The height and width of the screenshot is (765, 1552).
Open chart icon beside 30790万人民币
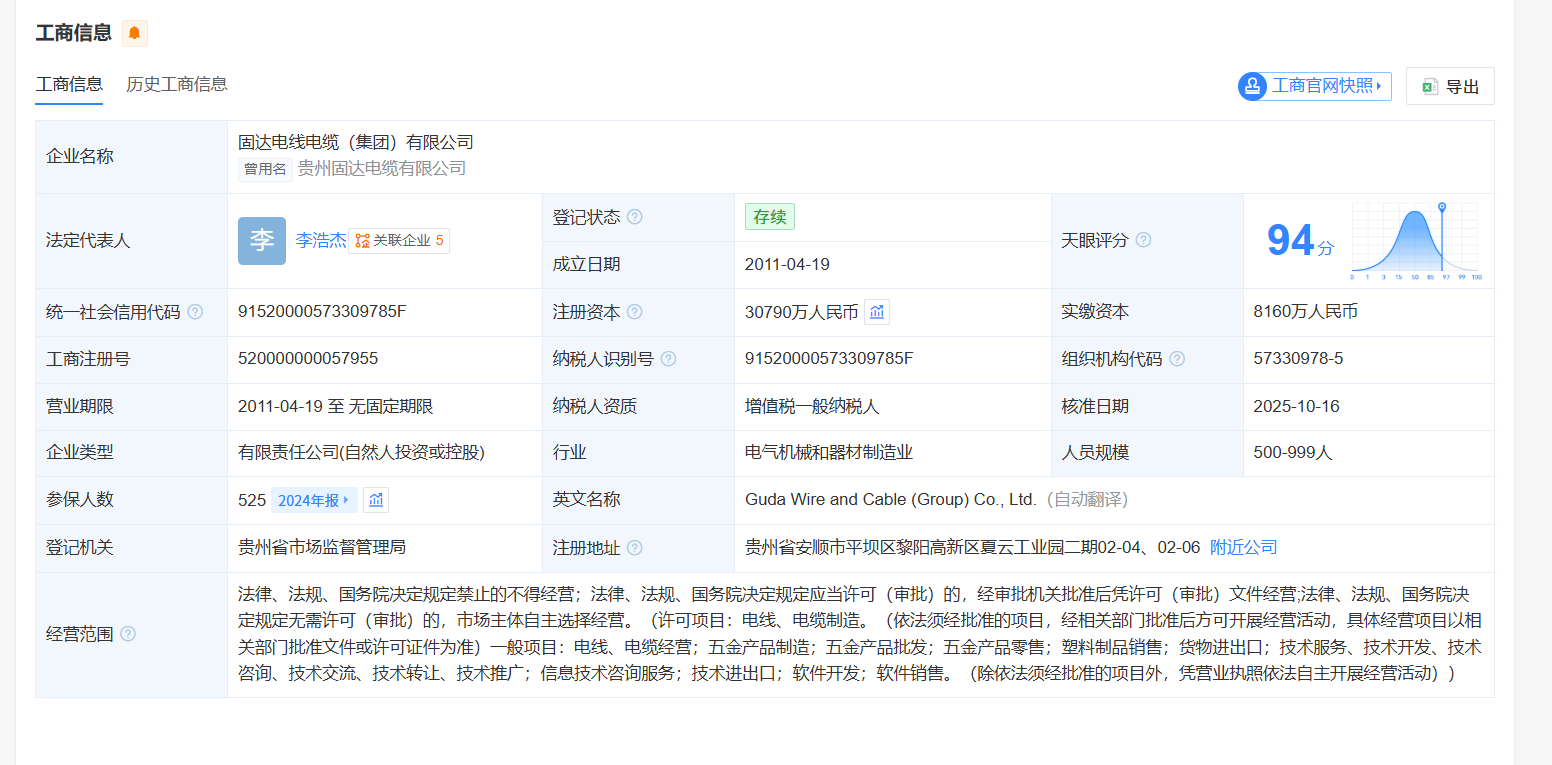[877, 312]
